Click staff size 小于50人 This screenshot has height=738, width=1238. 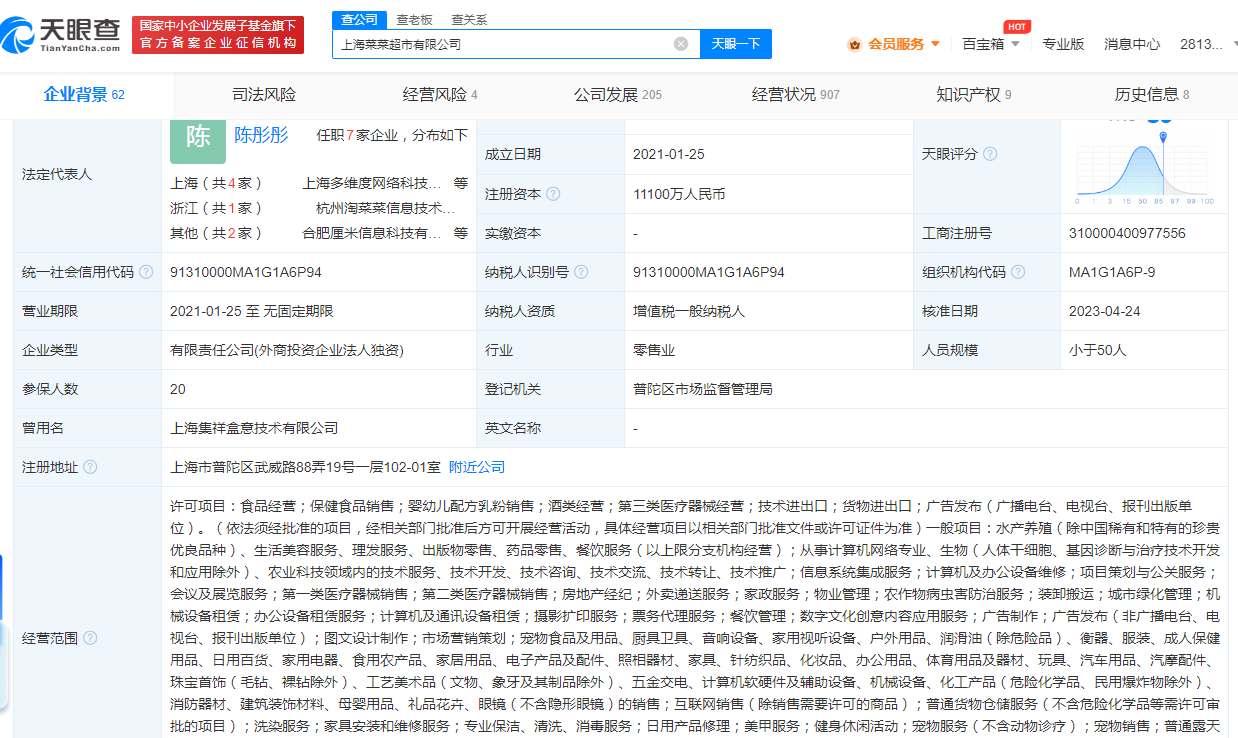pos(1097,350)
